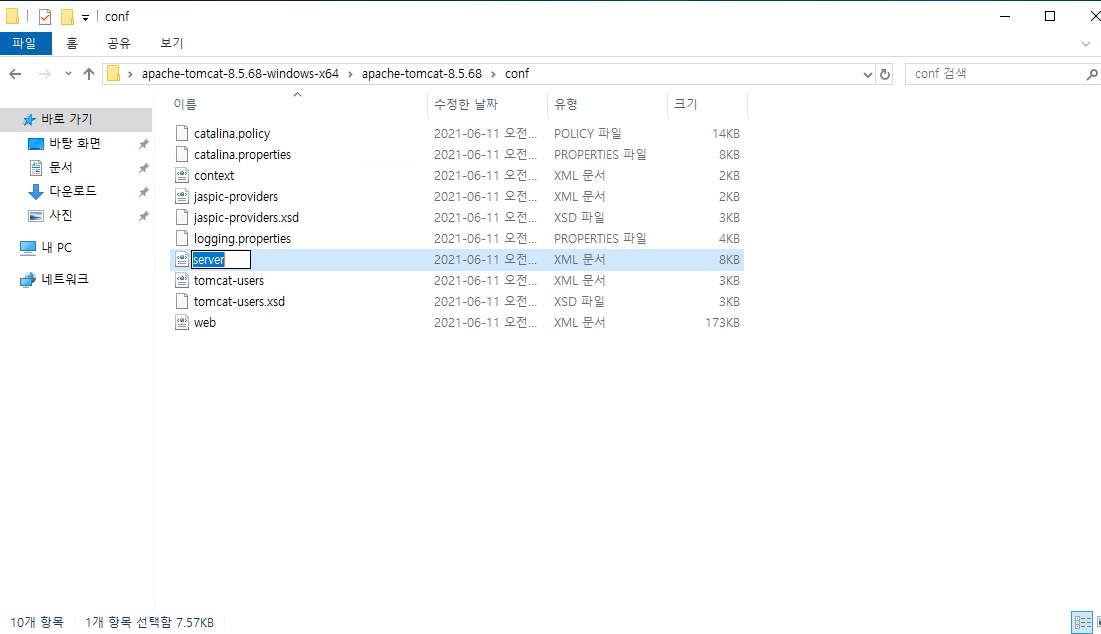Select the web file name
The image size is (1101, 634).
click(x=205, y=323)
